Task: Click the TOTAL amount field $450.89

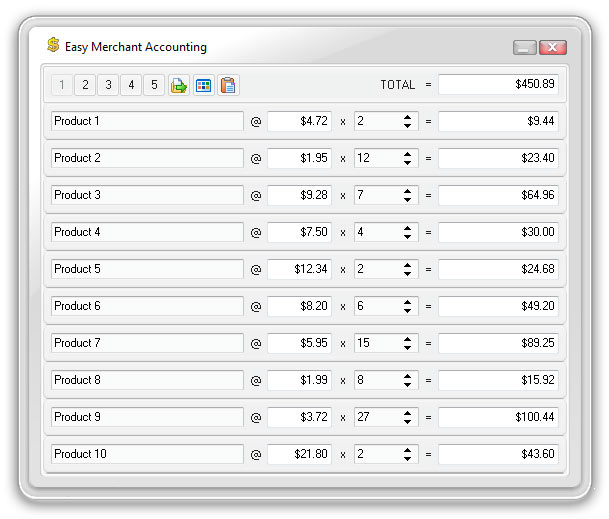Action: click(498, 85)
